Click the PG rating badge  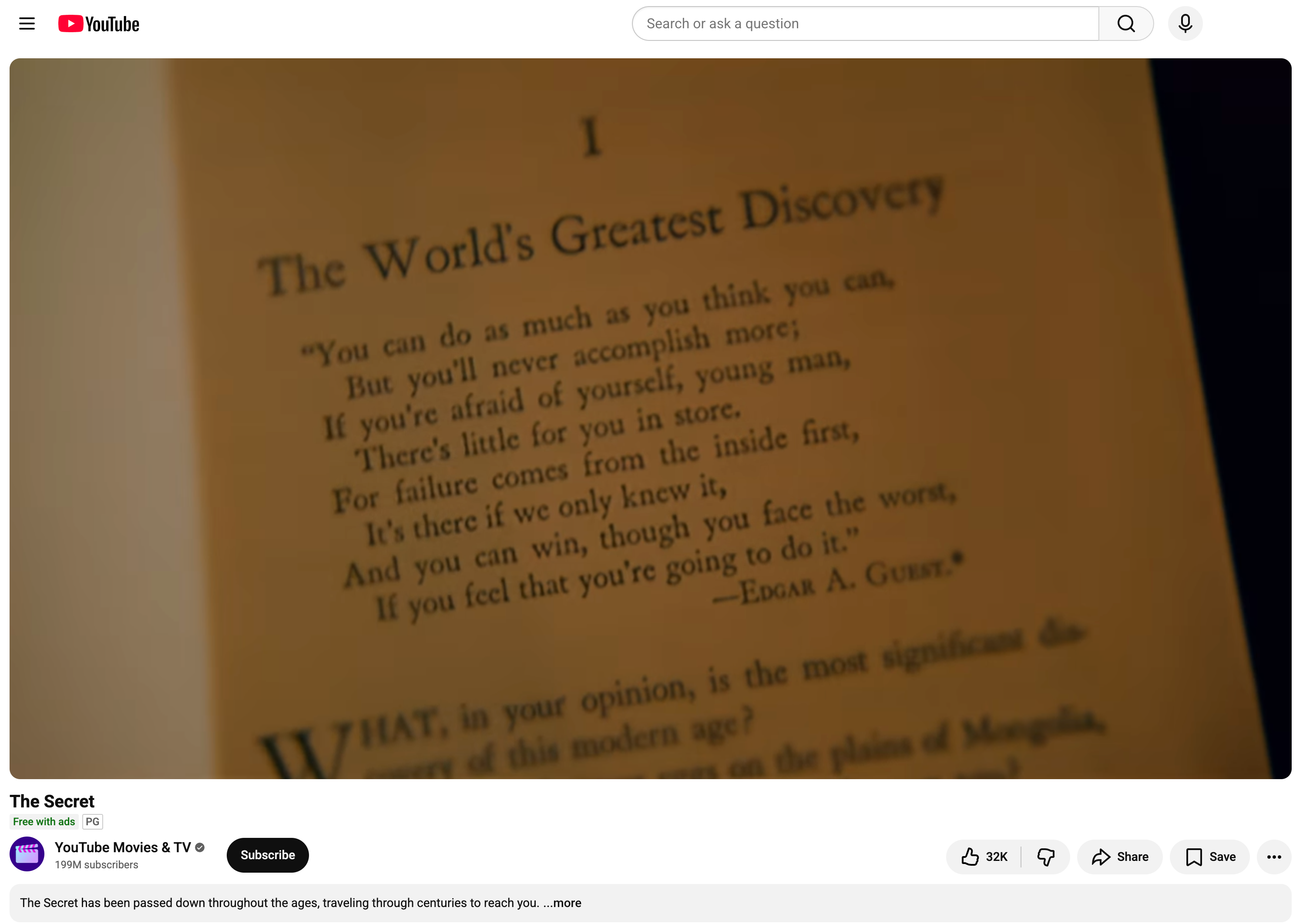click(x=92, y=822)
